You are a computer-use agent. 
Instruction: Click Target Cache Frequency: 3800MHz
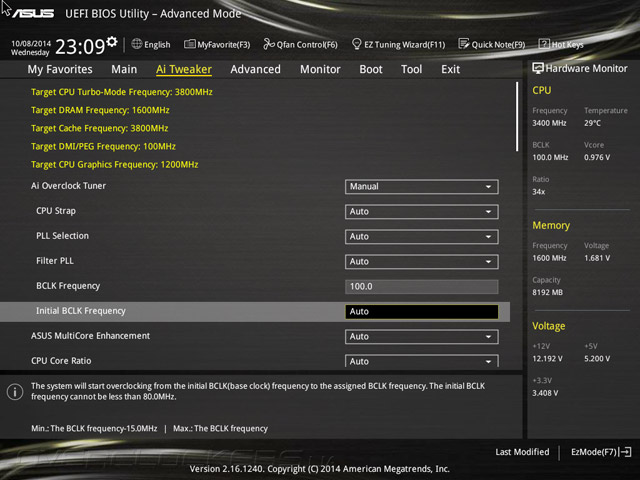[100, 129]
